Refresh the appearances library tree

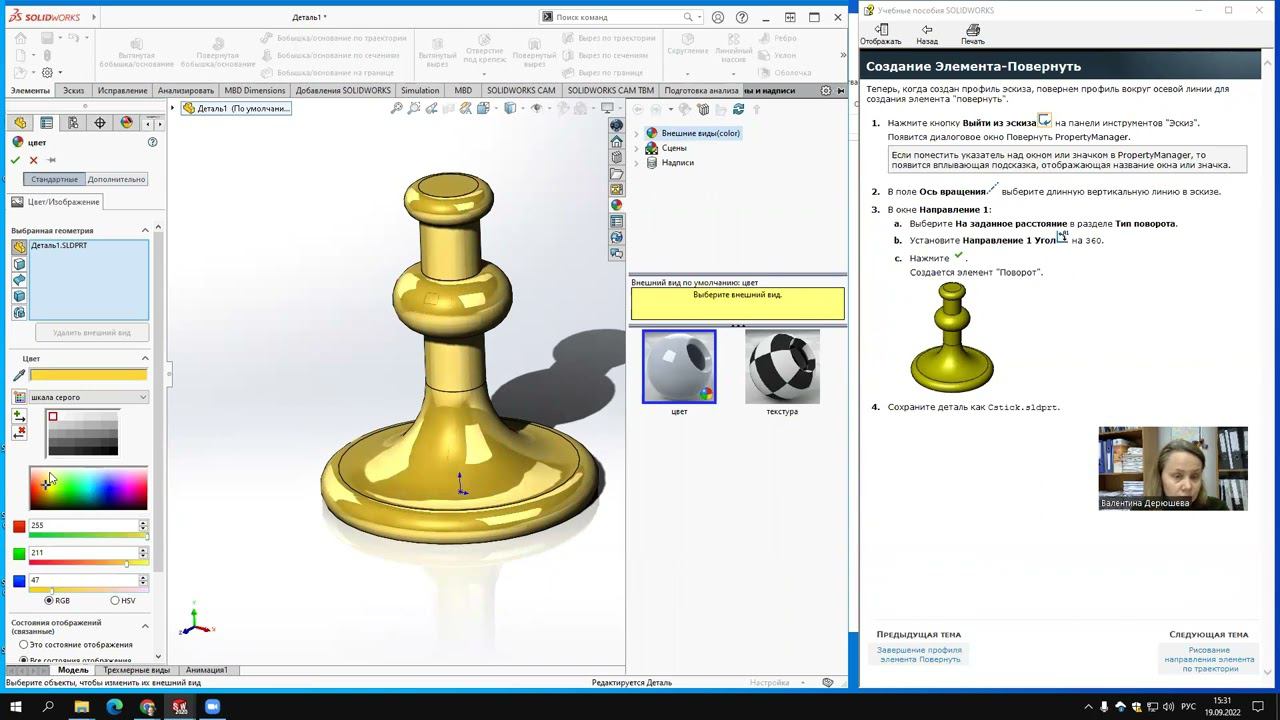click(738, 109)
